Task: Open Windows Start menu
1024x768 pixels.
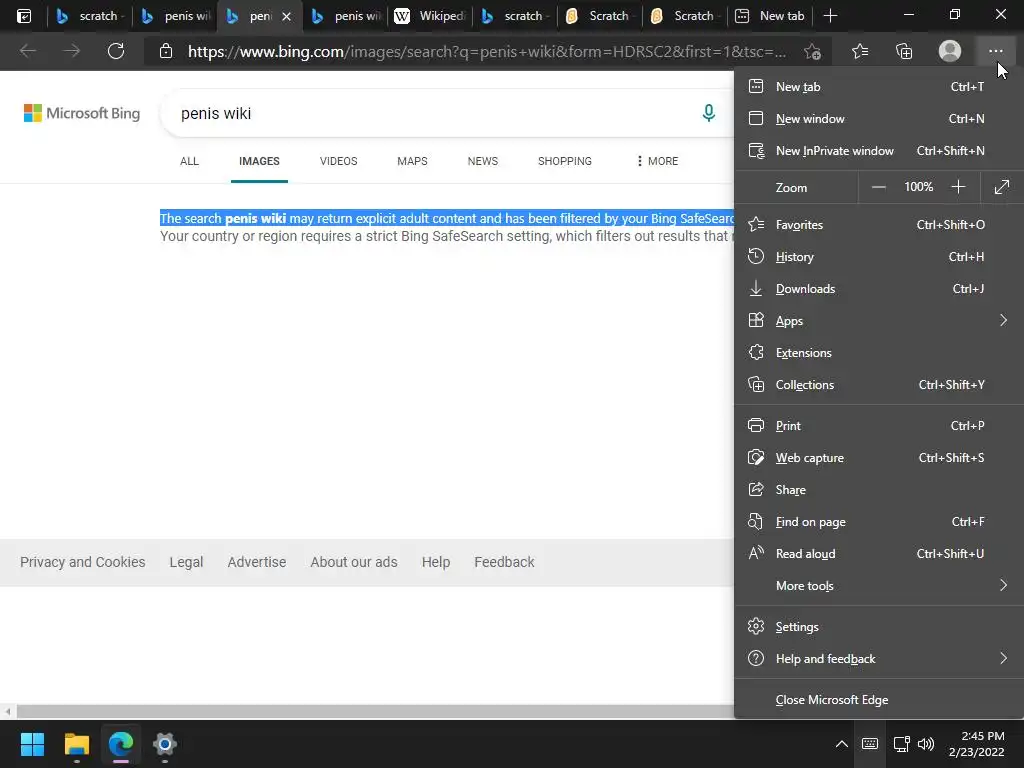Action: 32,744
